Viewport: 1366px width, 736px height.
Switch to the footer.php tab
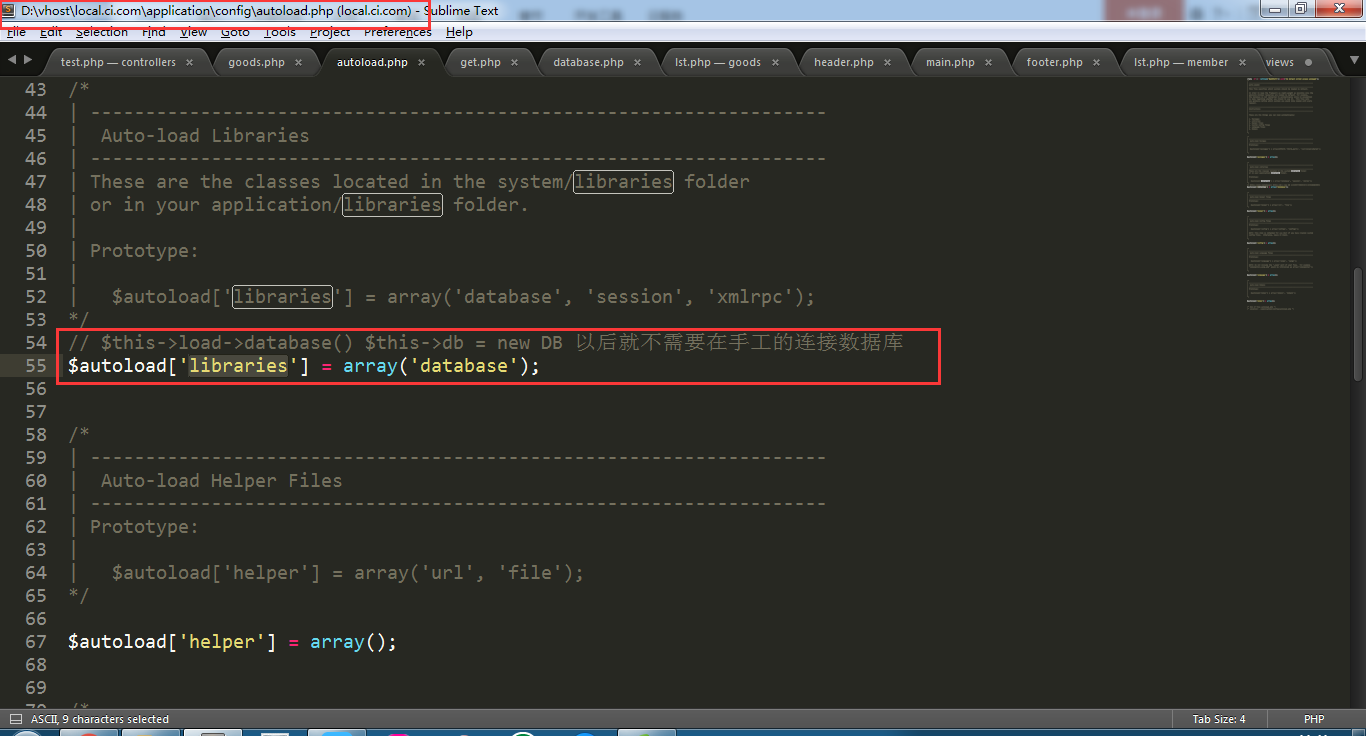[1054, 62]
